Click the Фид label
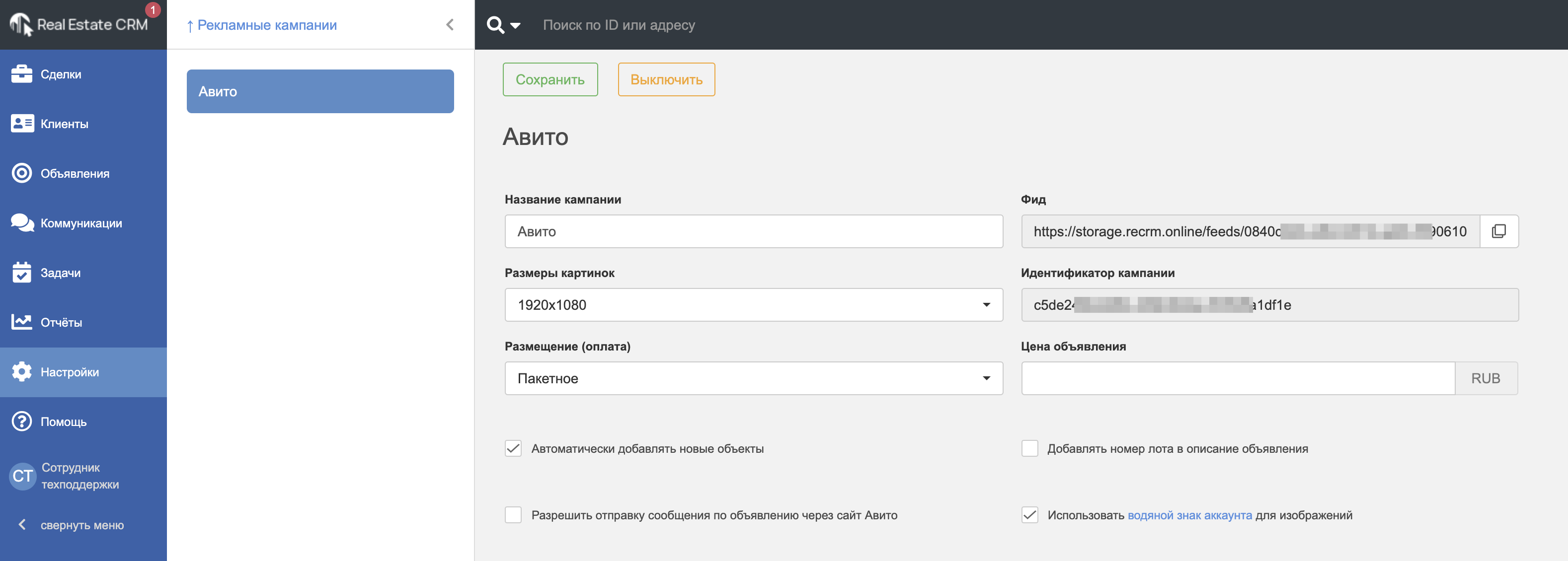Image resolution: width=1568 pixels, height=561 pixels. coord(1033,200)
